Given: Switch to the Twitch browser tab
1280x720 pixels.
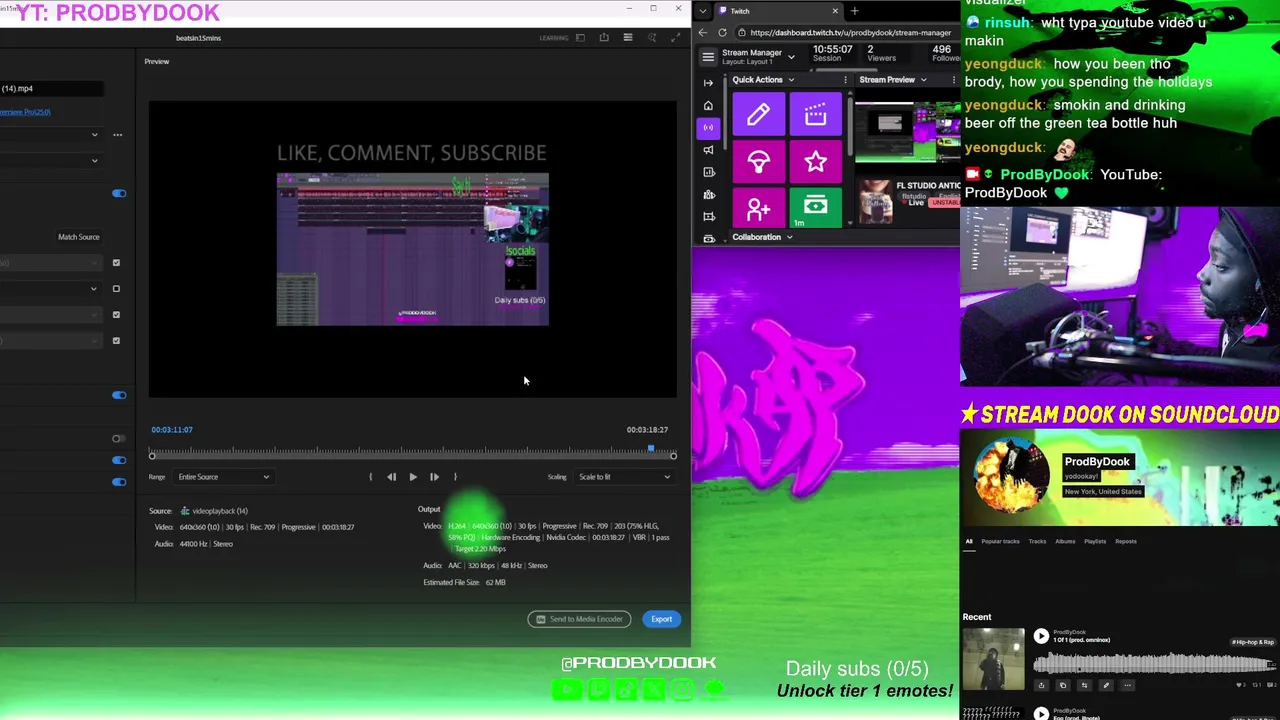Looking at the screenshot, I should [778, 11].
